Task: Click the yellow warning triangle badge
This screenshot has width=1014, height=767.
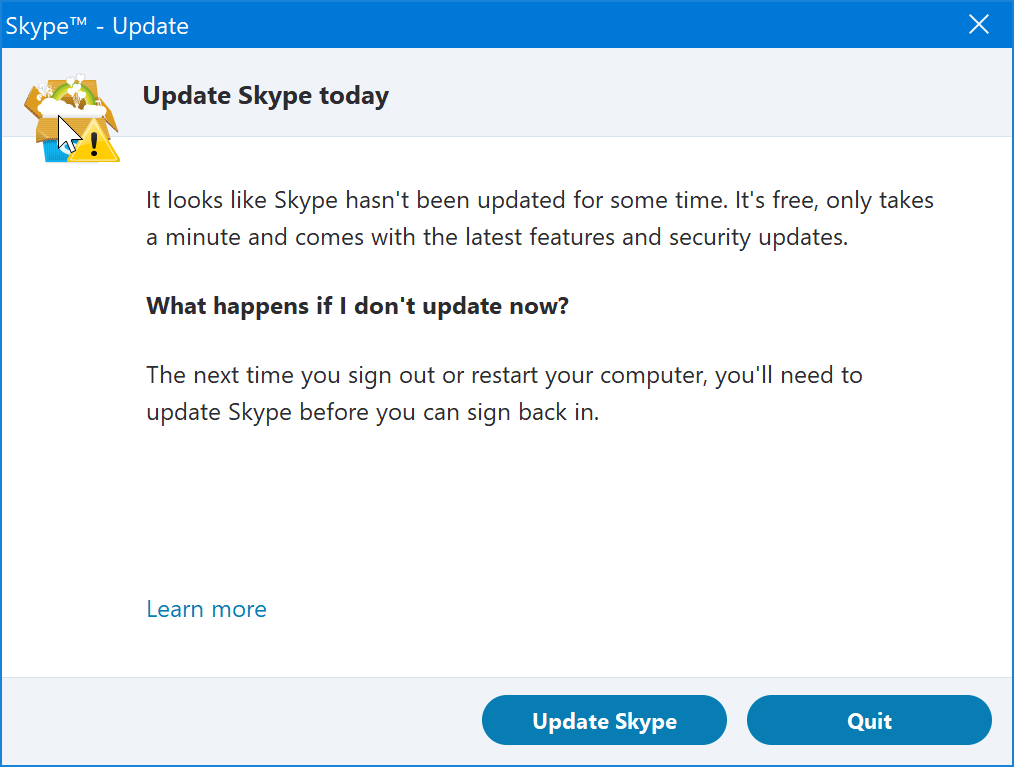Action: point(95,145)
